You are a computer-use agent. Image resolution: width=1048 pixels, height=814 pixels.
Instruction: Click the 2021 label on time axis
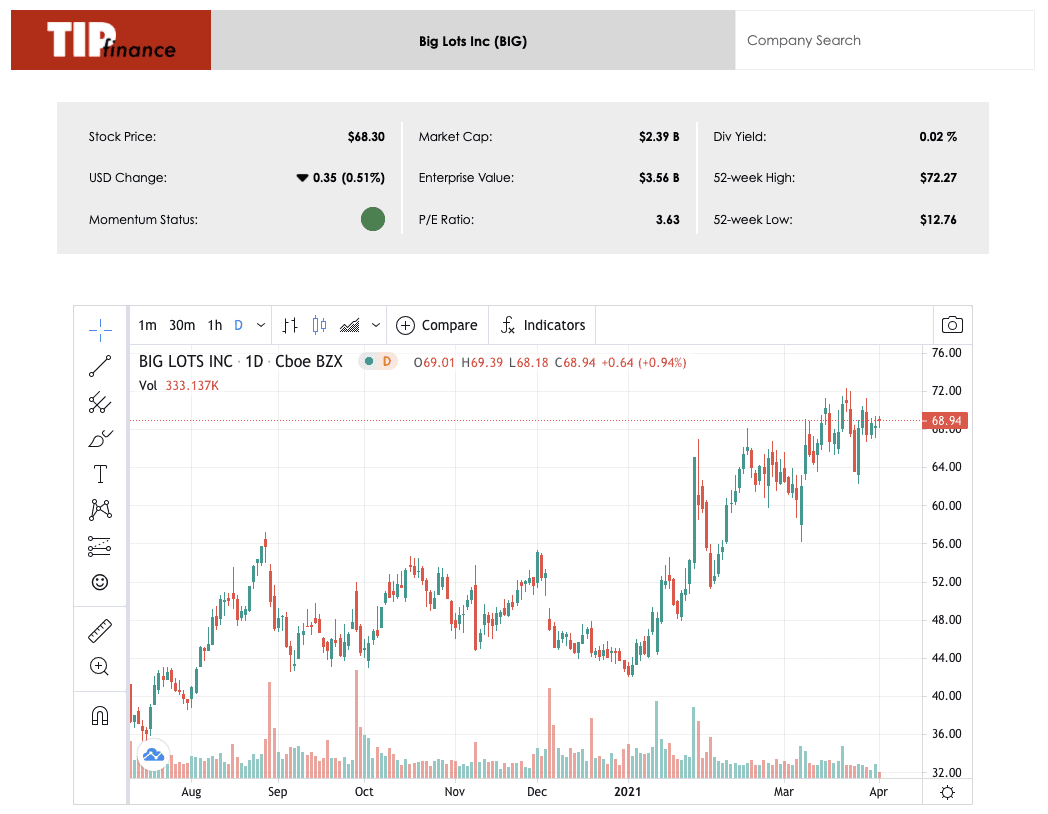628,792
